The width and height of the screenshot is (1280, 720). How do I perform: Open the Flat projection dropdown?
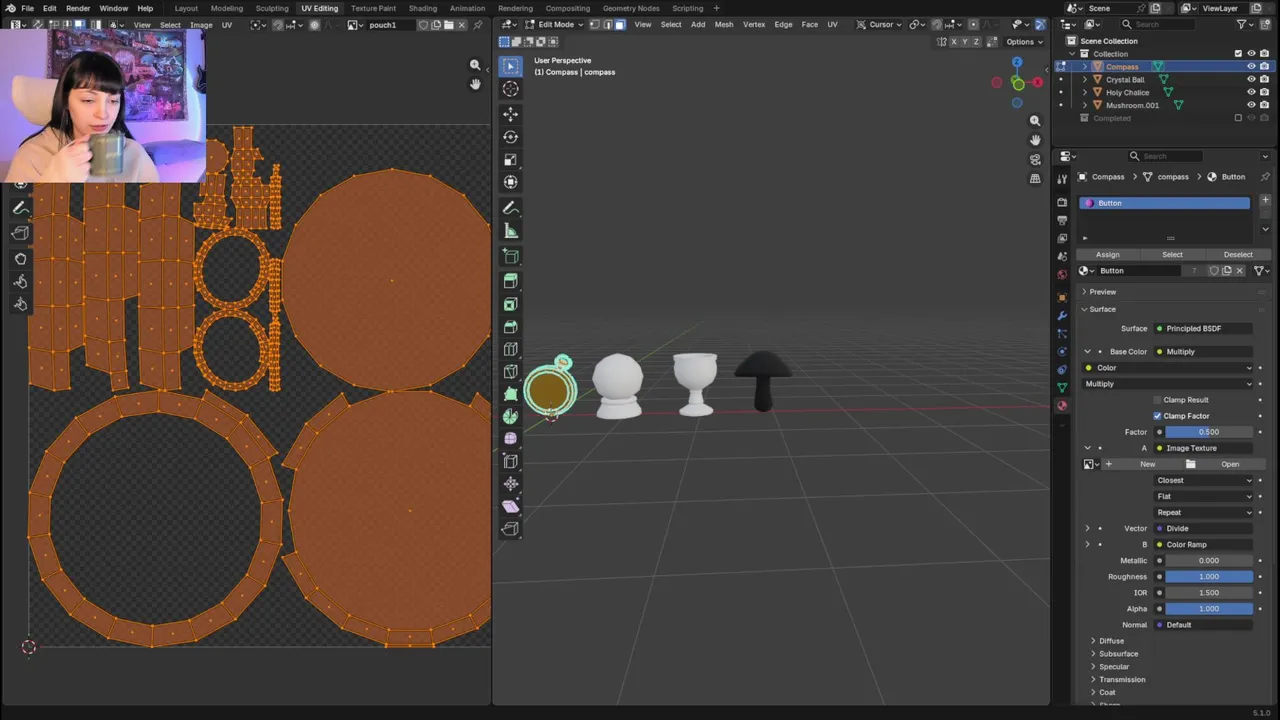[x=1204, y=496]
